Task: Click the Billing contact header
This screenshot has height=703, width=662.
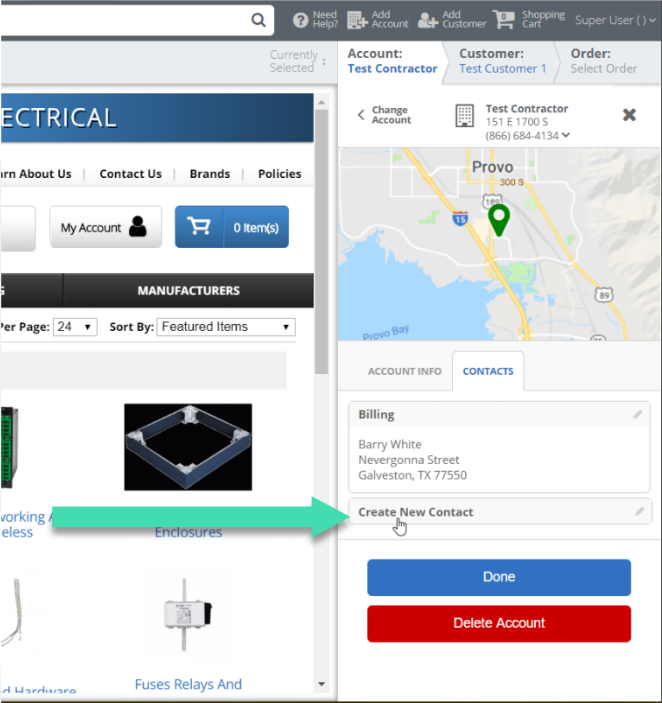Action: pyautogui.click(x=499, y=415)
